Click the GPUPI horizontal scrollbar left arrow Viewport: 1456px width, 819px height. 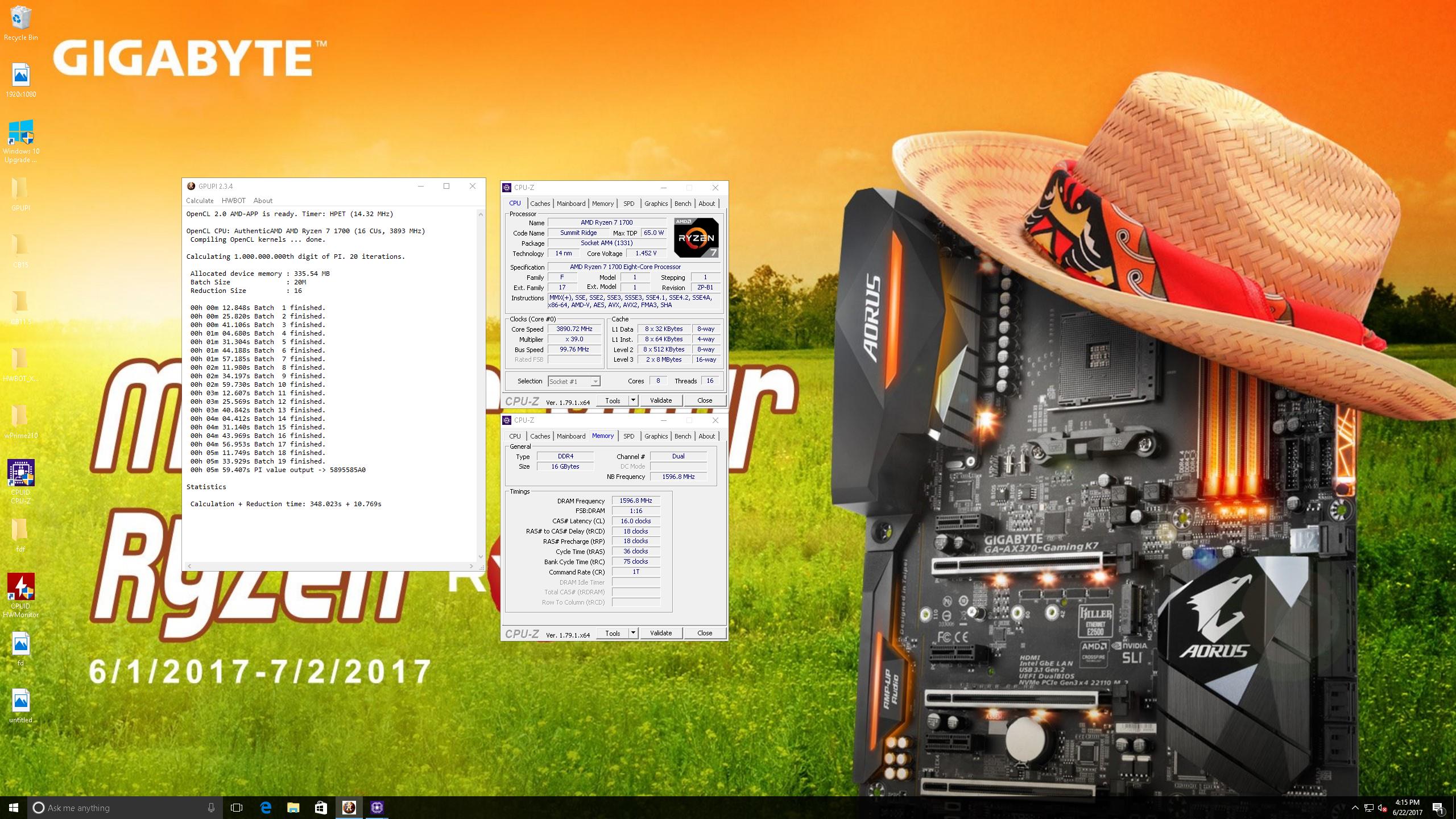189,566
